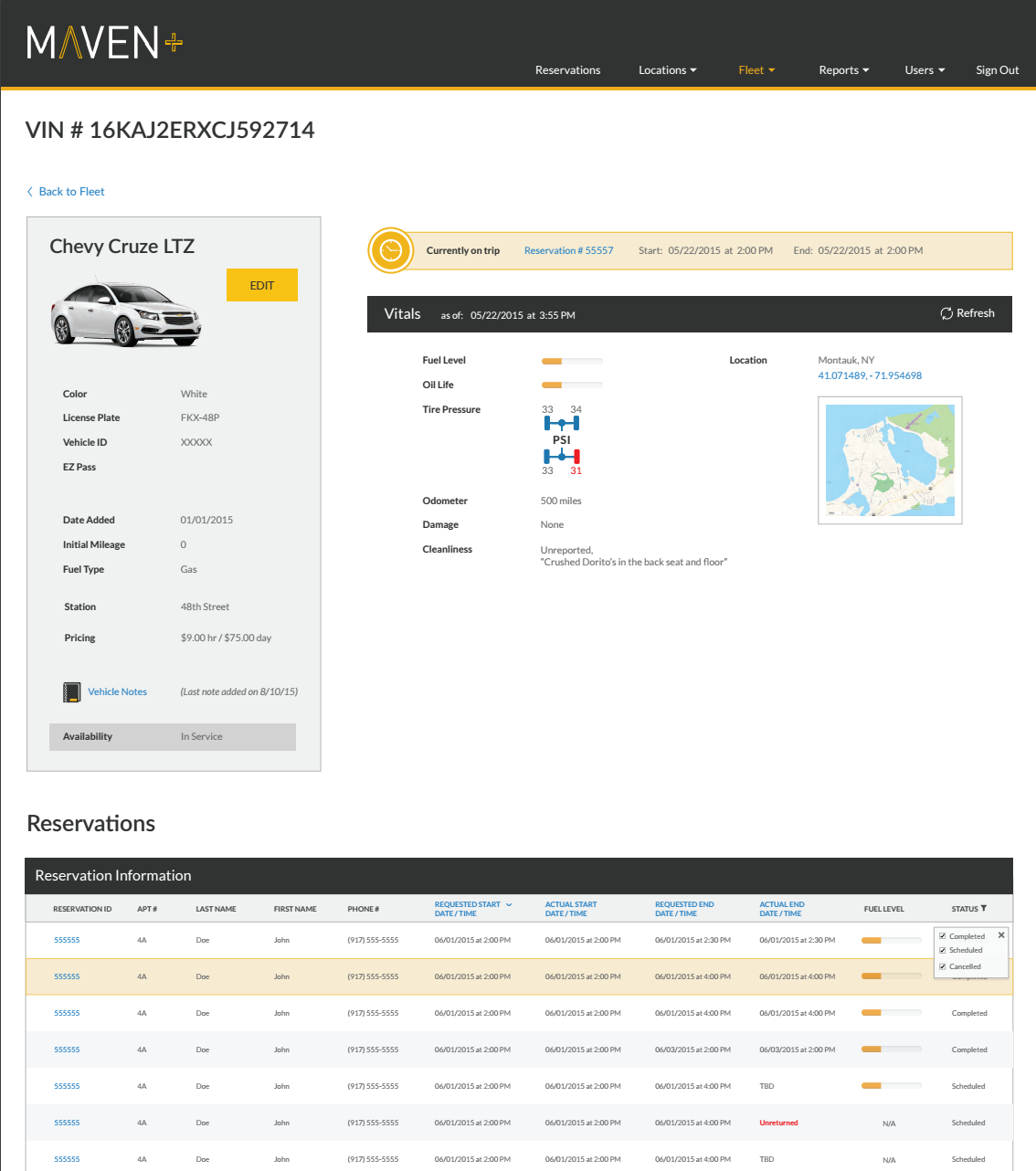Image resolution: width=1036 pixels, height=1171 pixels.
Task: Click the Chevy Cruze car image
Action: coord(125,314)
